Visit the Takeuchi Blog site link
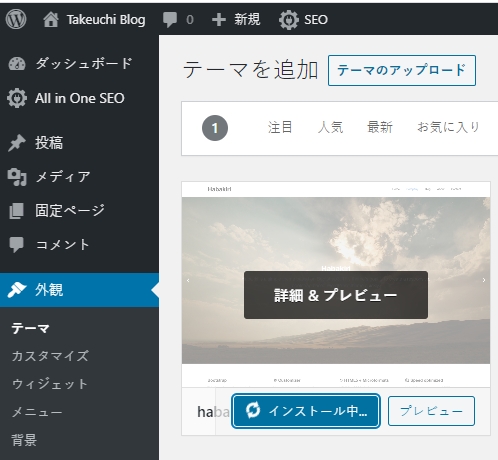Viewport: 498px width, 460px height. pos(106,20)
